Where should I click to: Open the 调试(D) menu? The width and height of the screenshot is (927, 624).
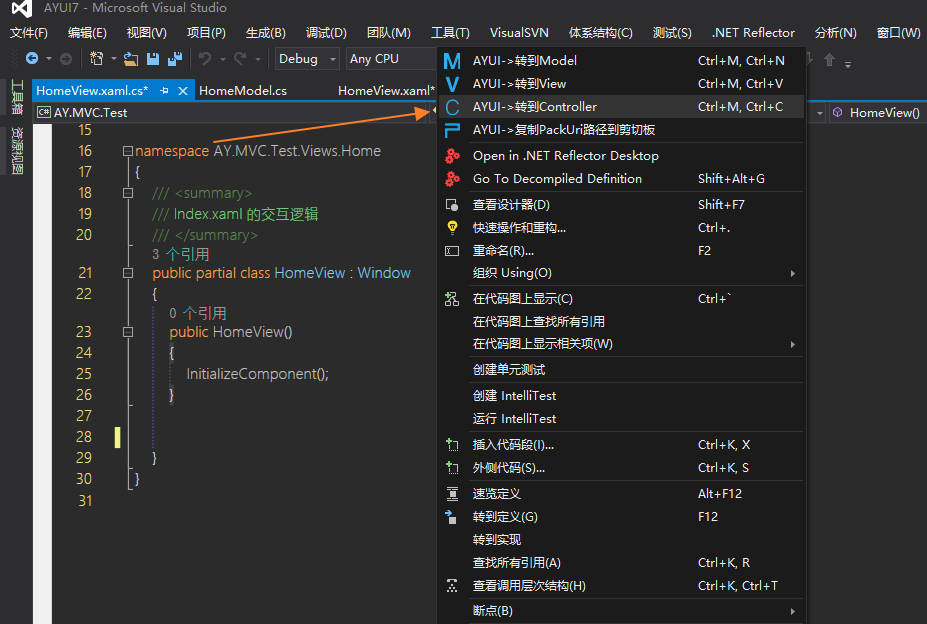326,33
